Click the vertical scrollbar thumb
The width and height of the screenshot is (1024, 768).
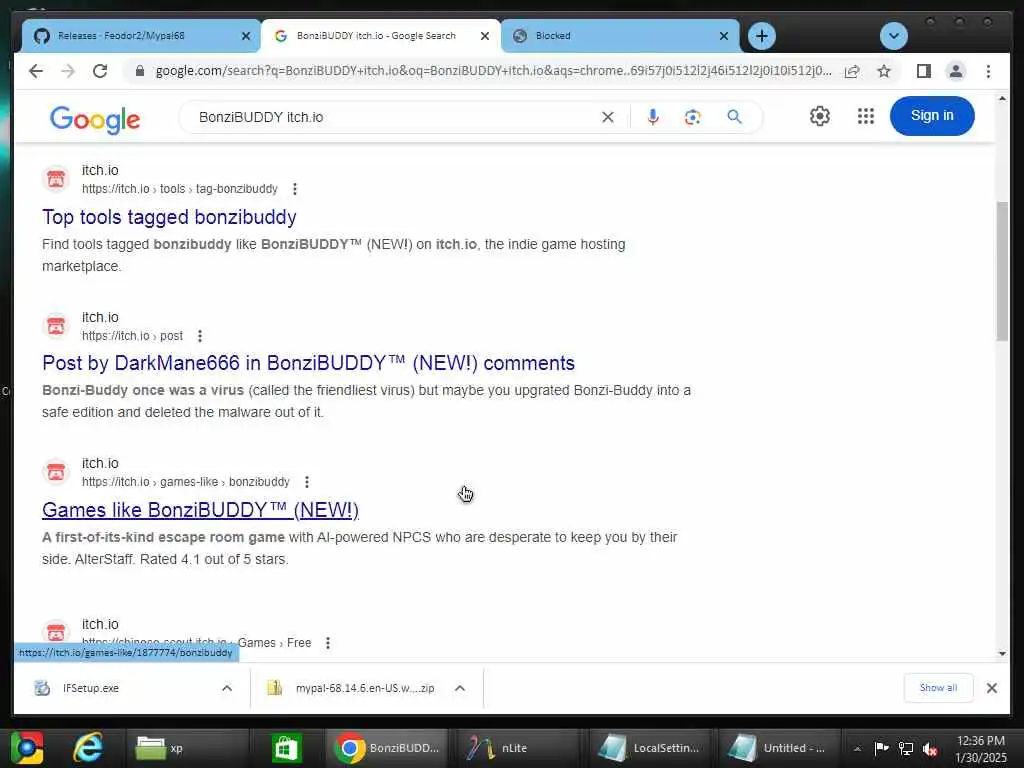point(1002,271)
